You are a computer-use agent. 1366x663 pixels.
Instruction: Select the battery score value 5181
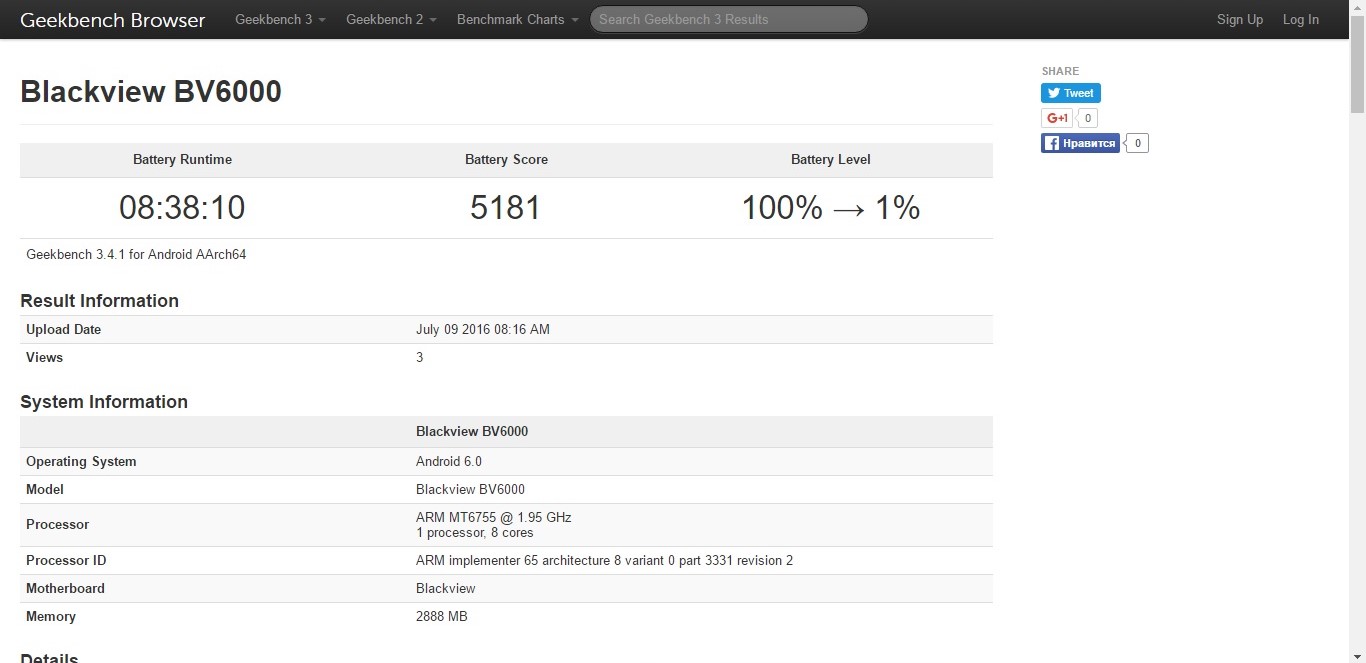[506, 208]
